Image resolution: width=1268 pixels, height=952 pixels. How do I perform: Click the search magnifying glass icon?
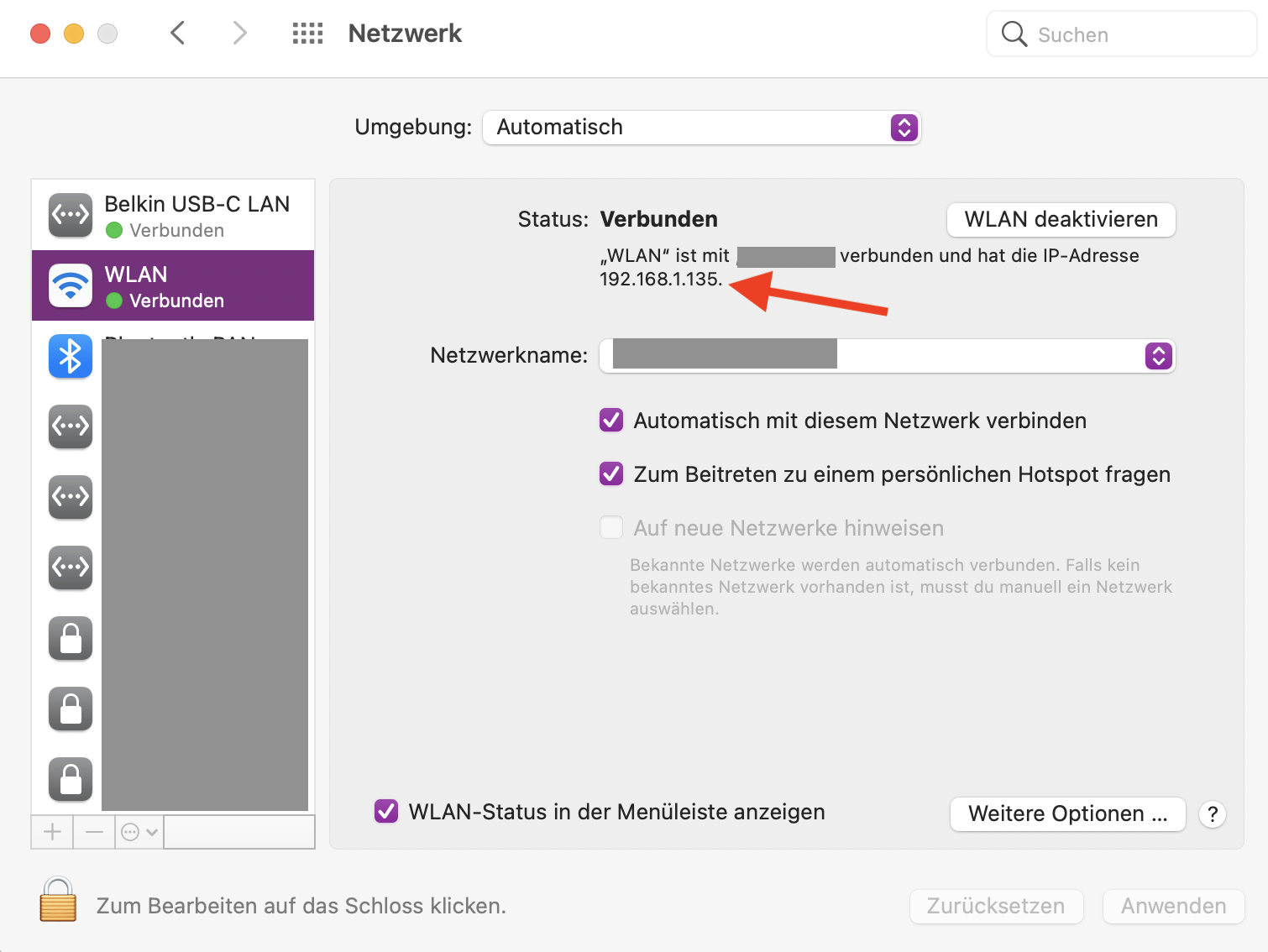coord(1014,34)
